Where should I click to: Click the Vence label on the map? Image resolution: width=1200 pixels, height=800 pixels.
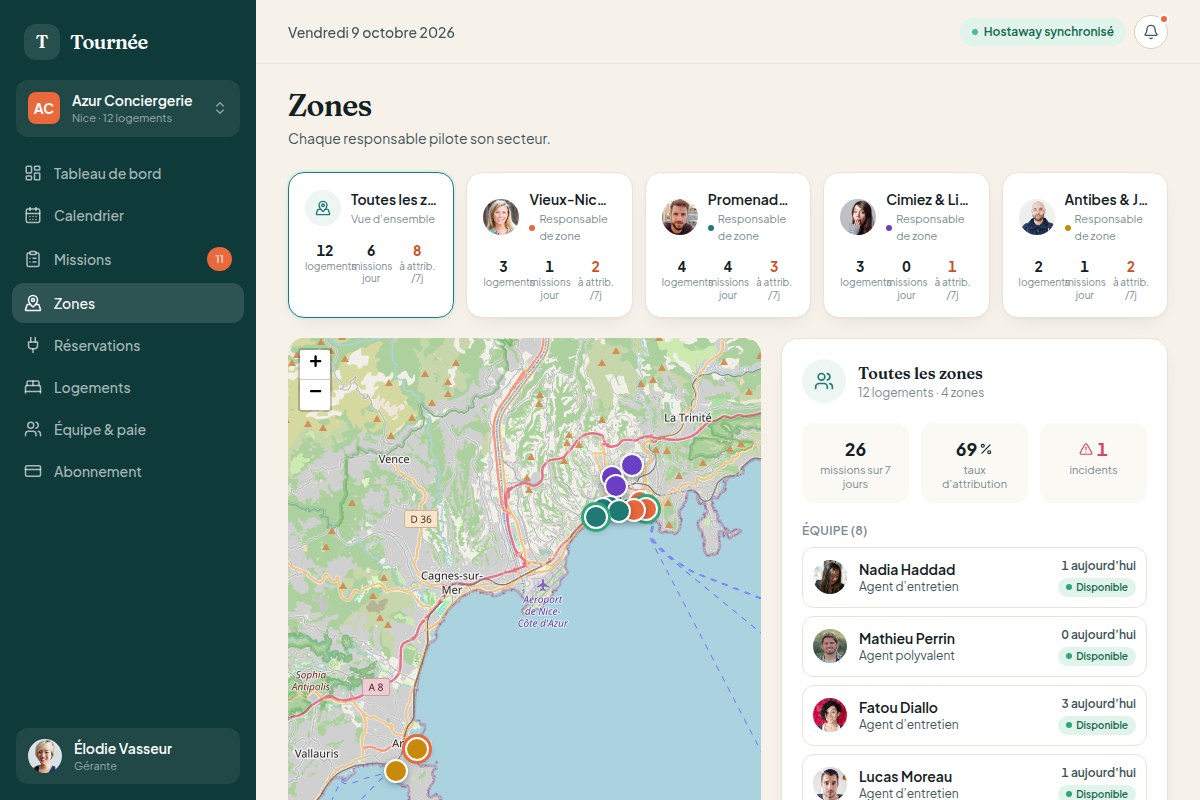pyautogui.click(x=394, y=459)
